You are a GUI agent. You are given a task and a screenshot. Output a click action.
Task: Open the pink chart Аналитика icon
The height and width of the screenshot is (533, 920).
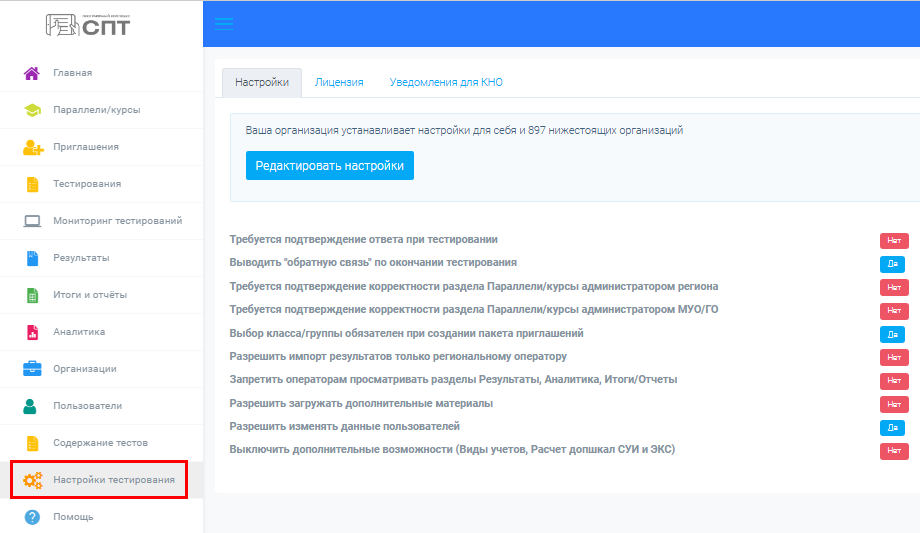[33, 332]
